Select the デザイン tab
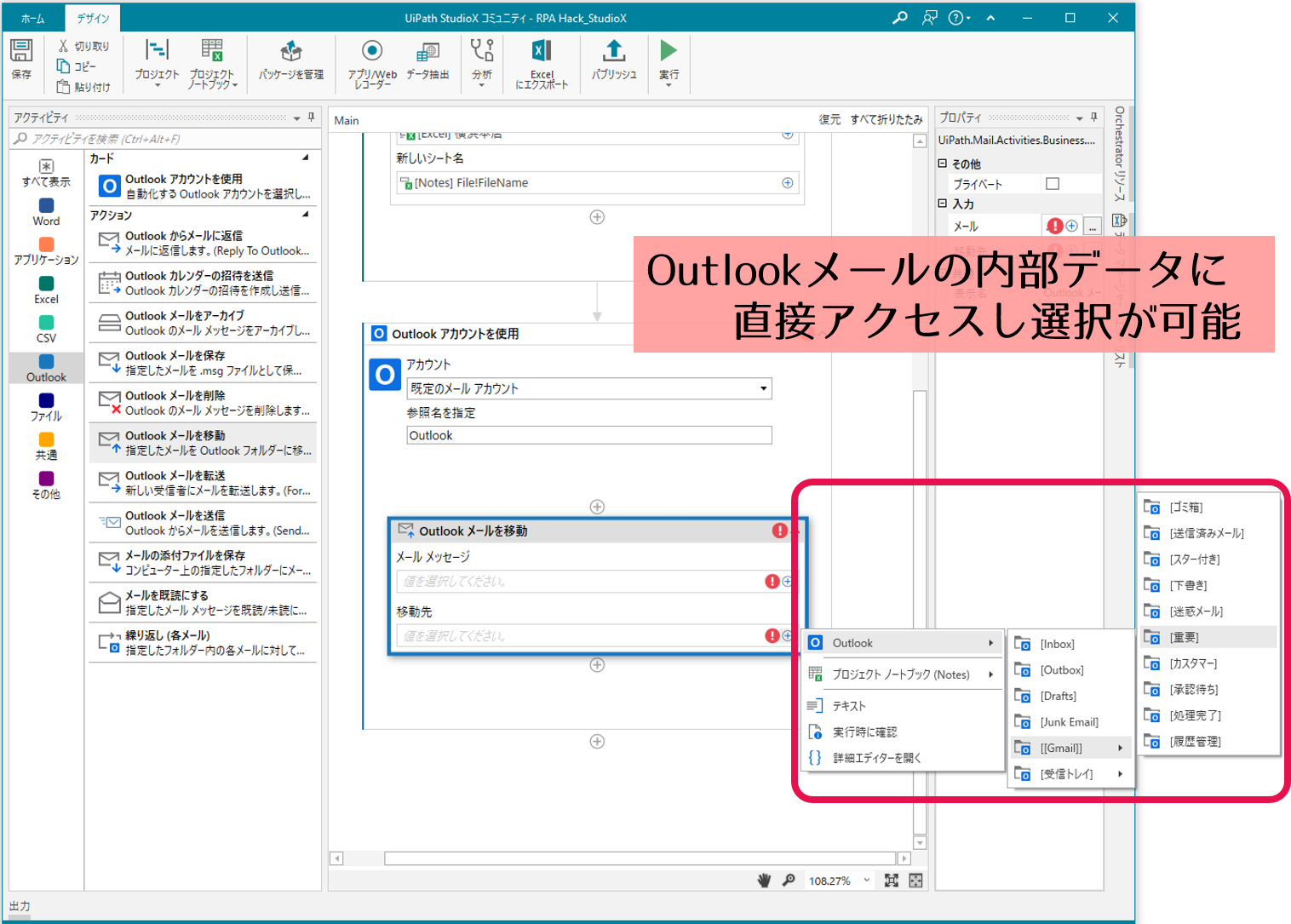The image size is (1291, 924). pyautogui.click(x=93, y=18)
